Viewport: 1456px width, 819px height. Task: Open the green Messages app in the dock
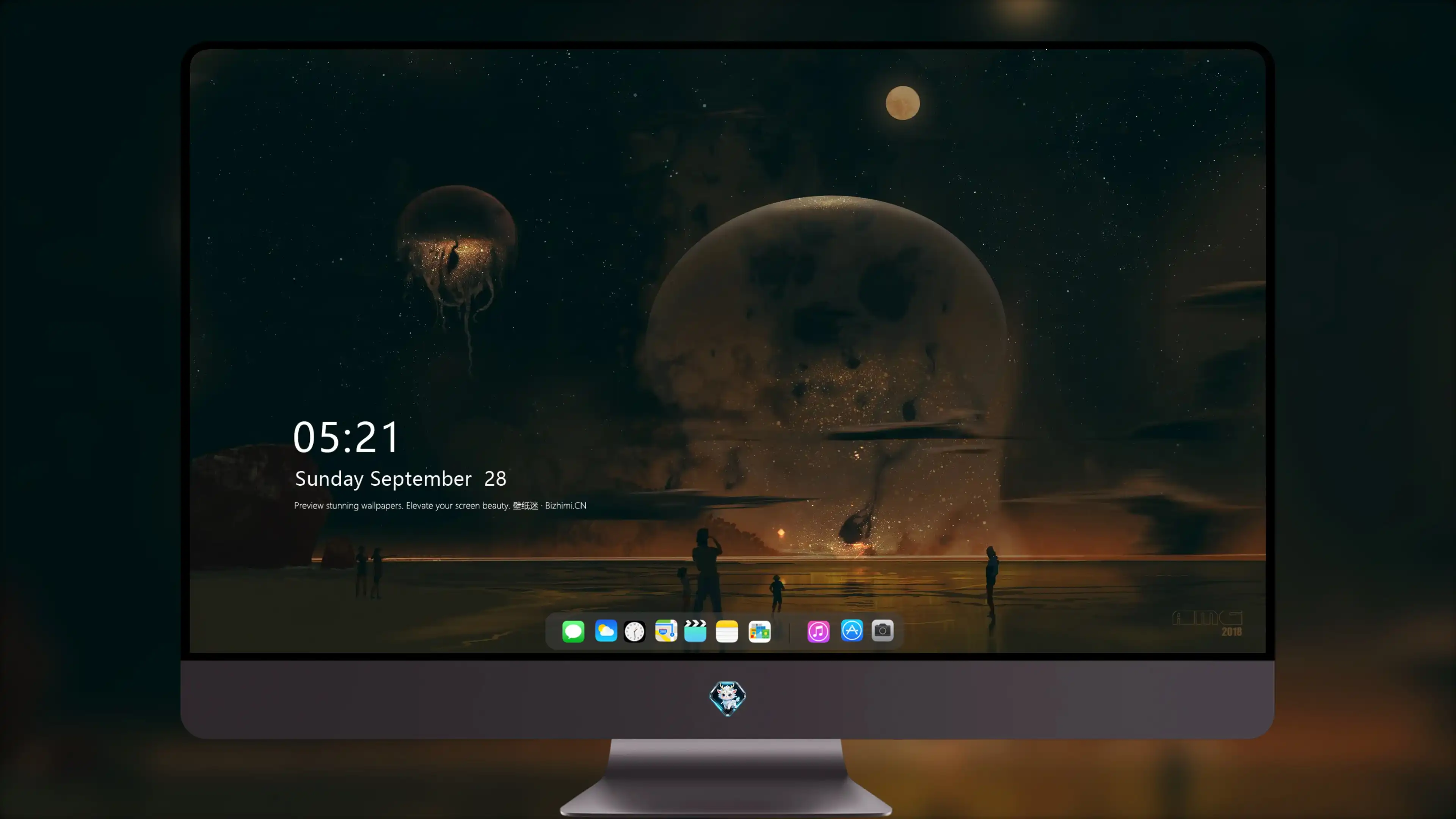pos(573,631)
